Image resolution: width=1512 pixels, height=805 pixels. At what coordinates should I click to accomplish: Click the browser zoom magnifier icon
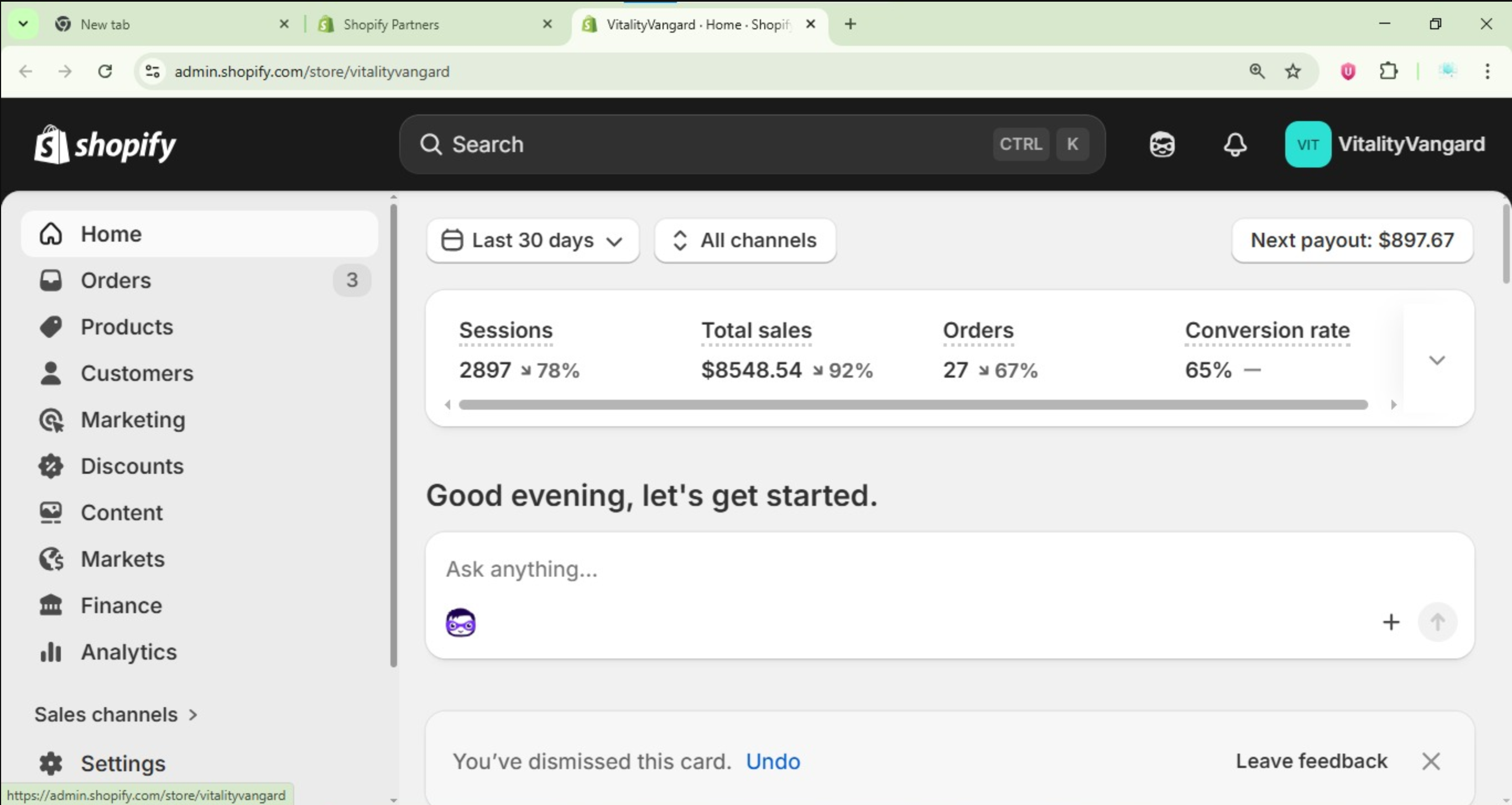(x=1256, y=71)
